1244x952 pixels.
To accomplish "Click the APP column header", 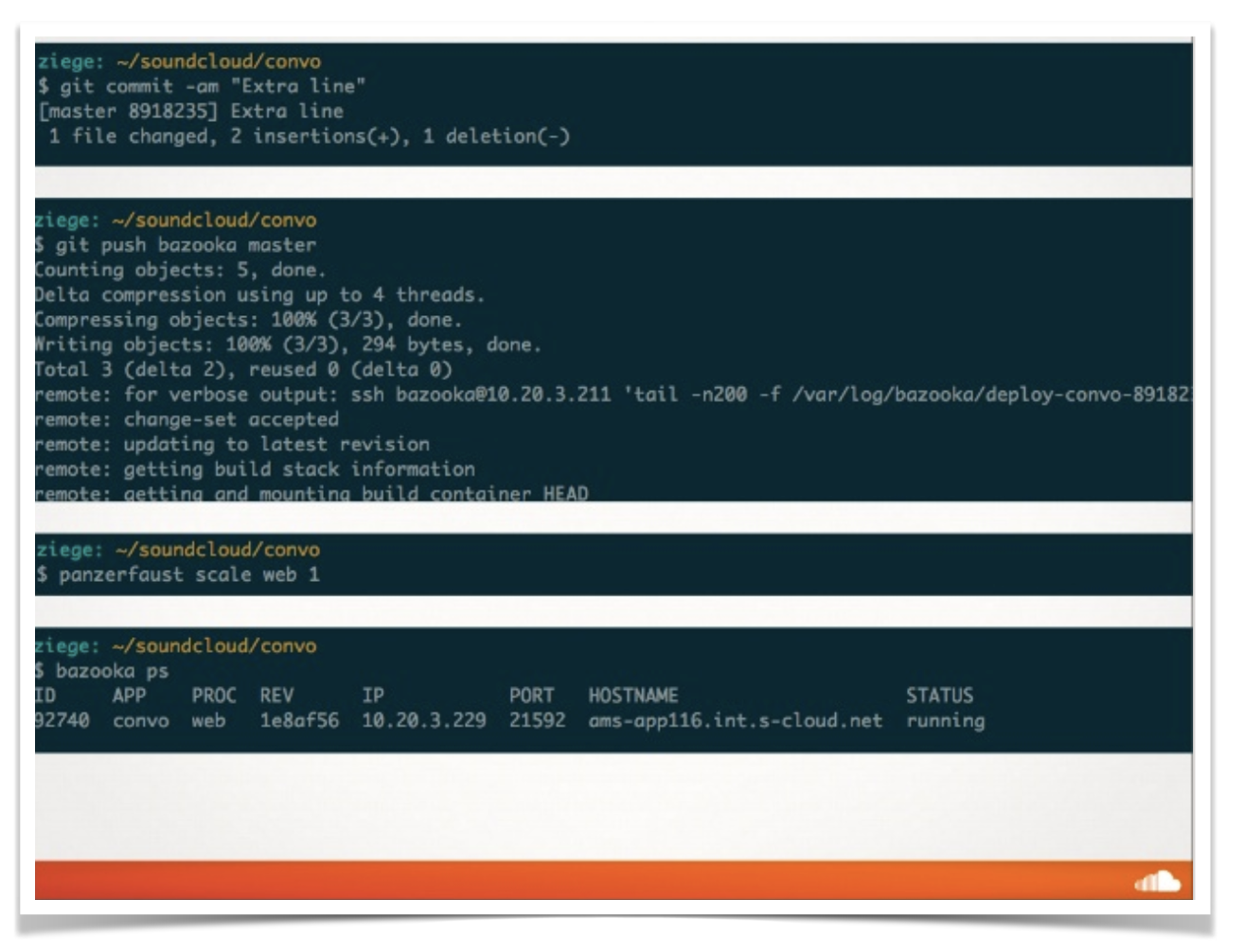I will tap(129, 696).
